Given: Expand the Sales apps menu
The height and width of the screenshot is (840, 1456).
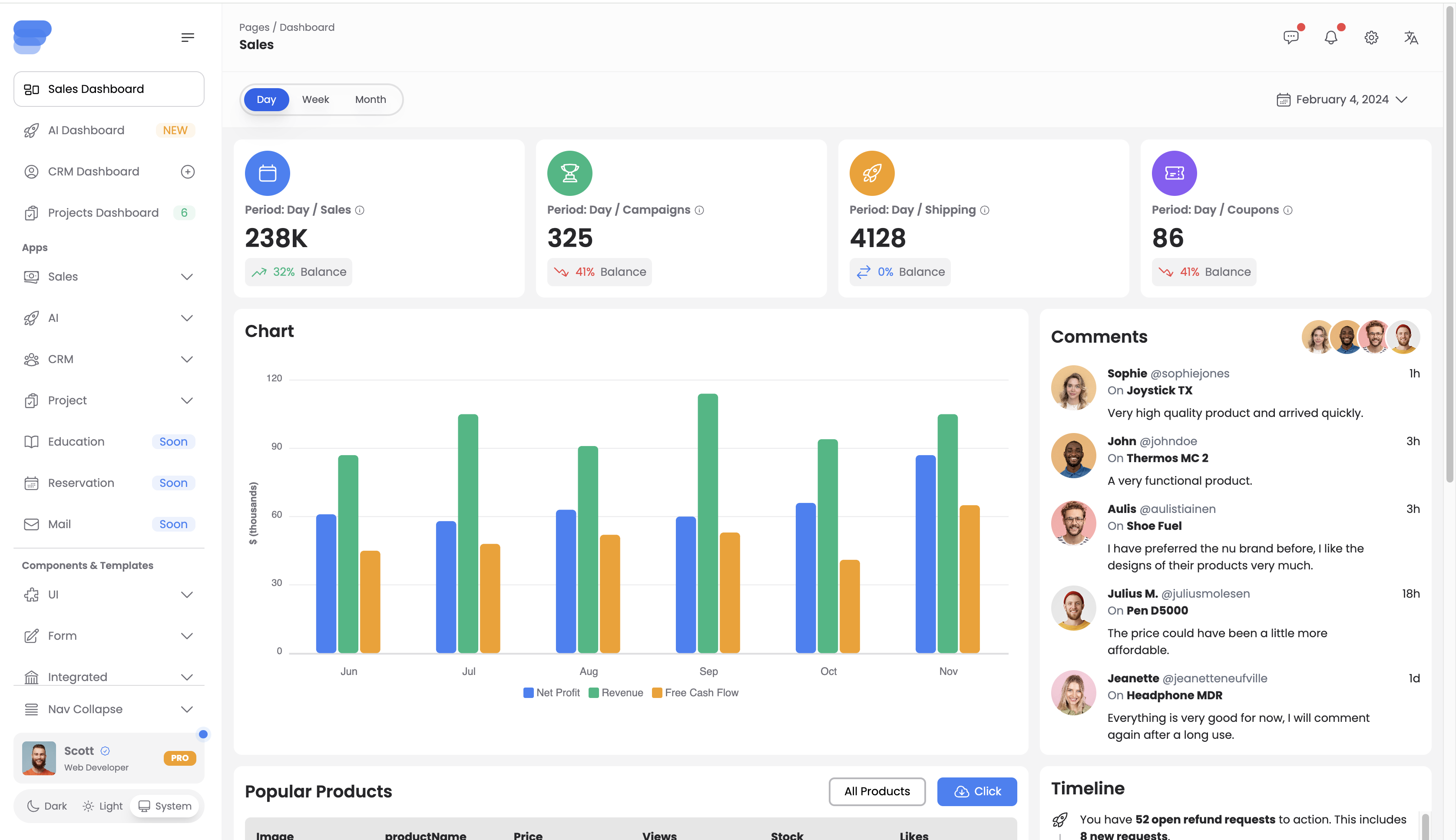Looking at the screenshot, I should tap(109, 277).
